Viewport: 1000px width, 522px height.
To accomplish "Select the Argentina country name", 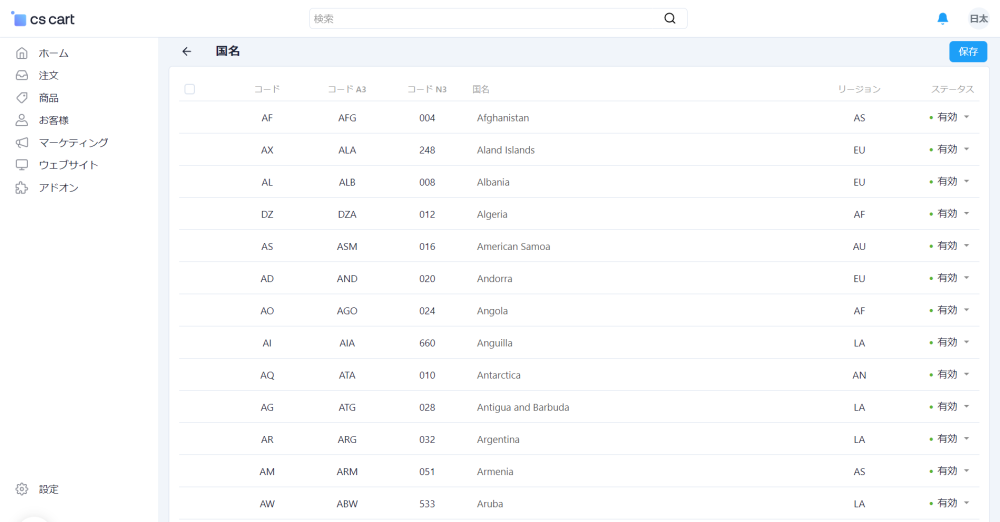I will coord(498,440).
